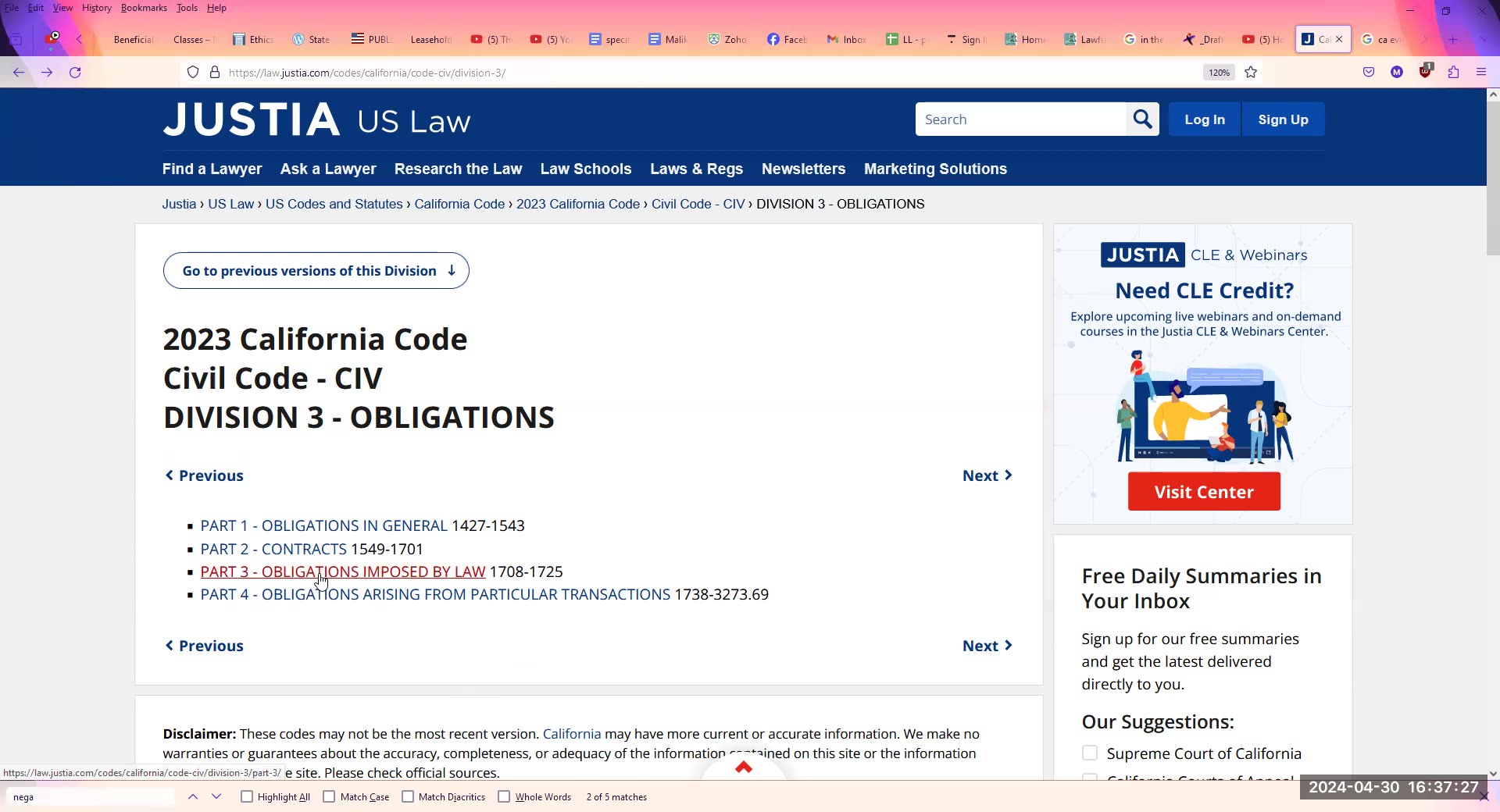The height and width of the screenshot is (812, 1500).
Task: Click the Justia search magnifier icon
Action: coord(1142,119)
